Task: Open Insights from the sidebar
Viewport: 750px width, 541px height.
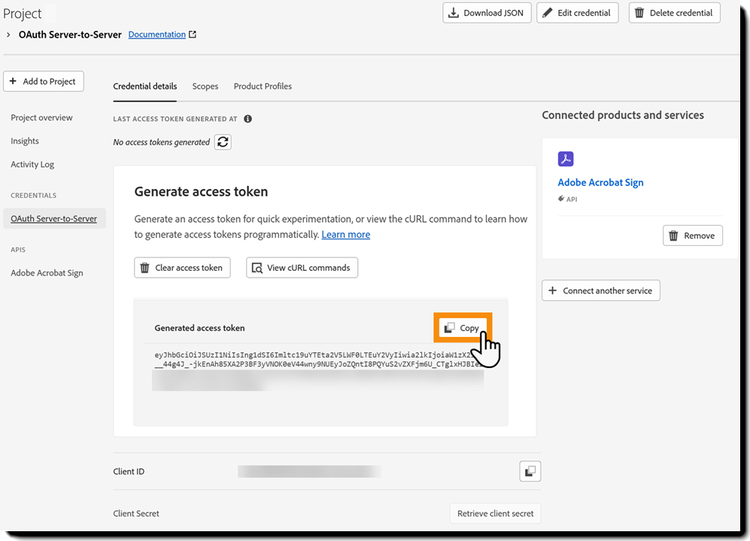Action: 25,141
